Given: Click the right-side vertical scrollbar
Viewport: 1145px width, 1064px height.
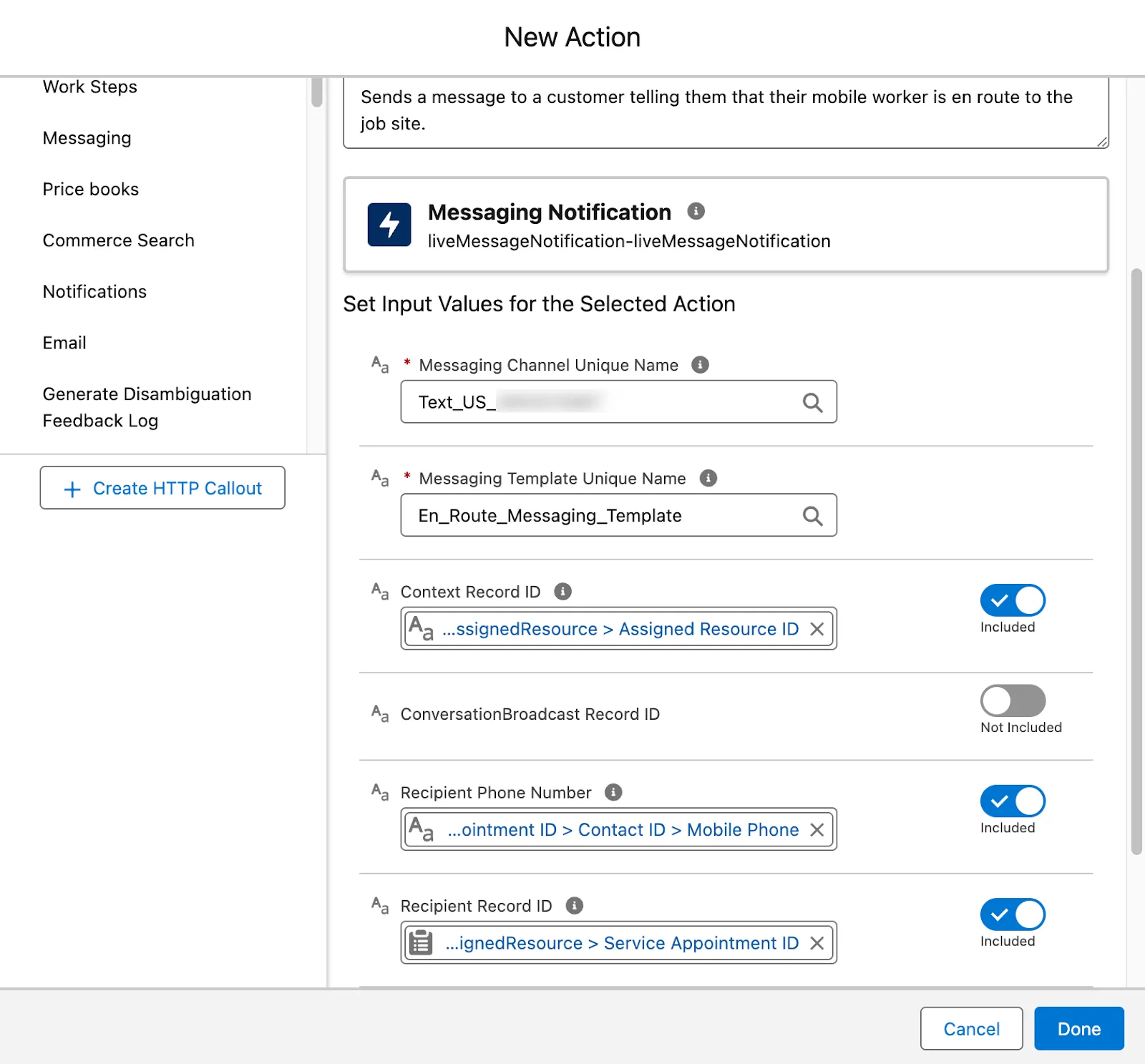Looking at the screenshot, I should click(1136, 562).
